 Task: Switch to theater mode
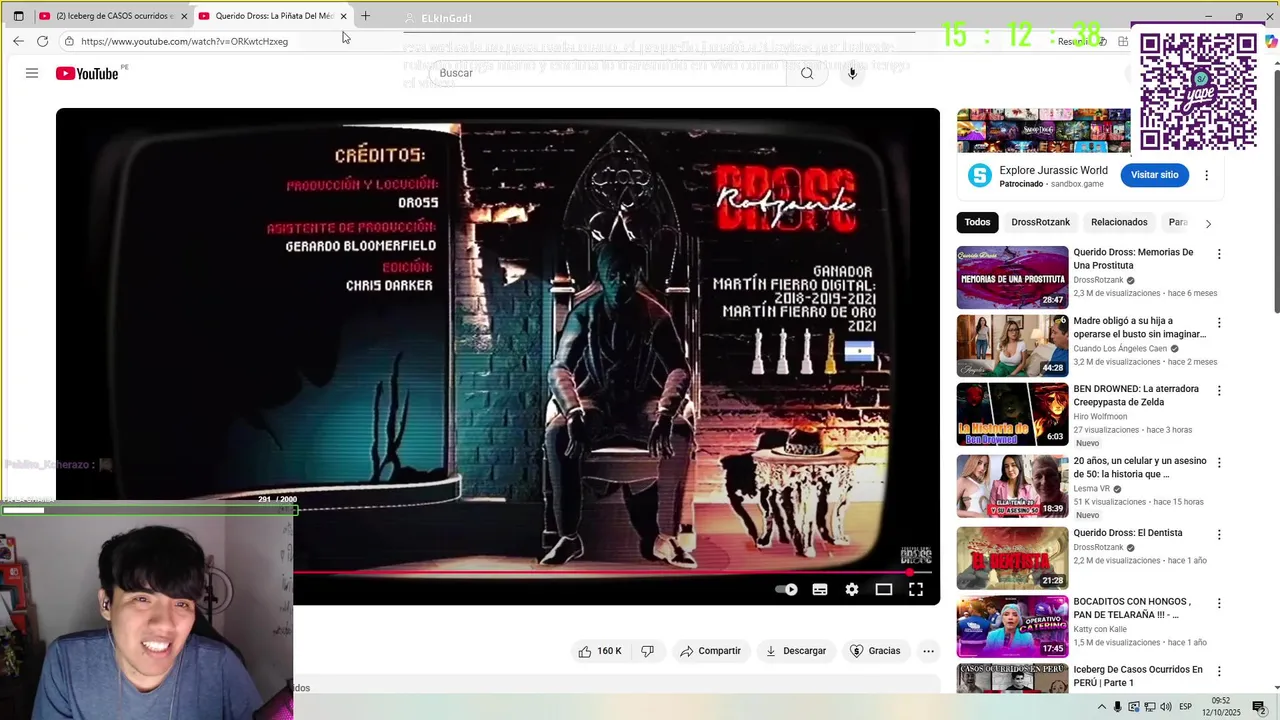click(884, 589)
